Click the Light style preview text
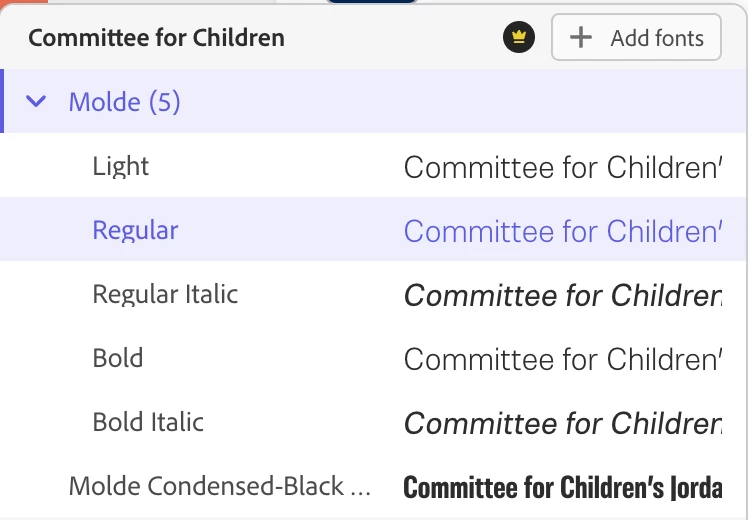 coord(562,167)
